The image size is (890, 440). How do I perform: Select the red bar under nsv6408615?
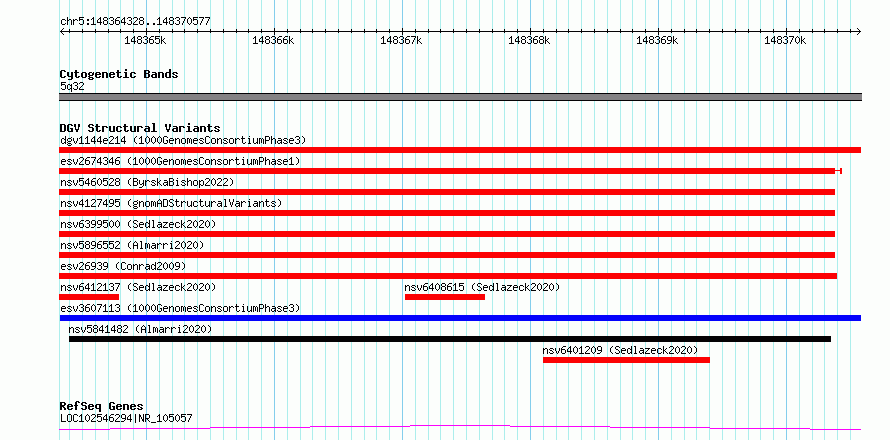click(x=445, y=297)
